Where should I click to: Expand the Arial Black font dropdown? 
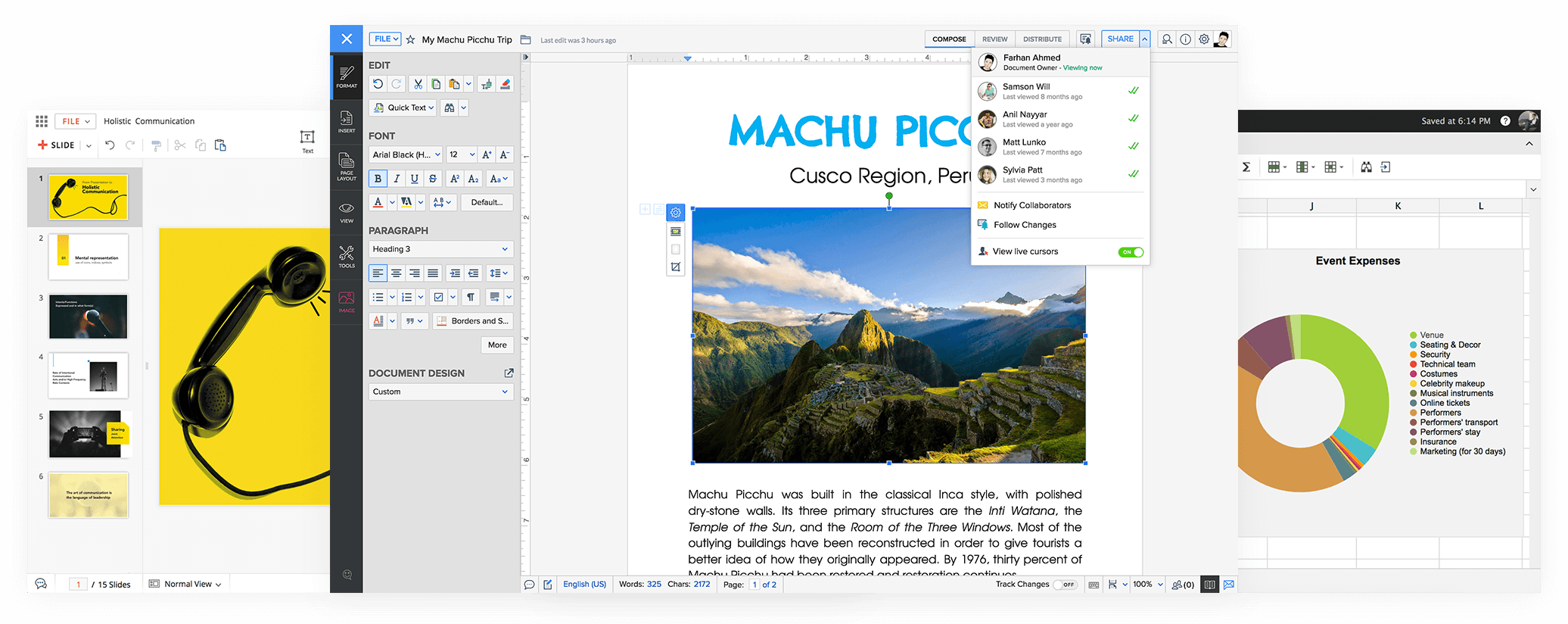406,154
